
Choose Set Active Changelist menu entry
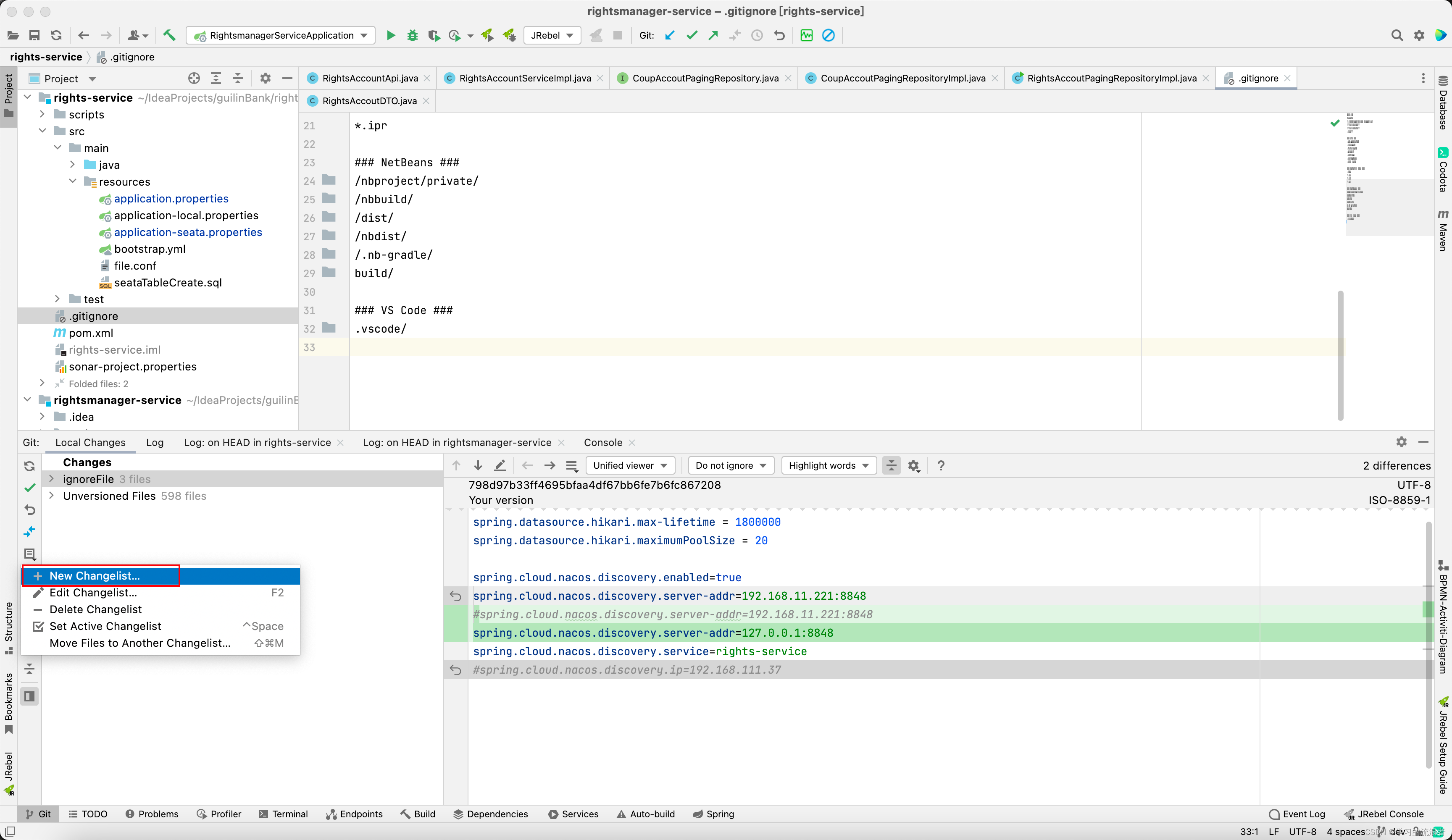pyautogui.click(x=105, y=626)
